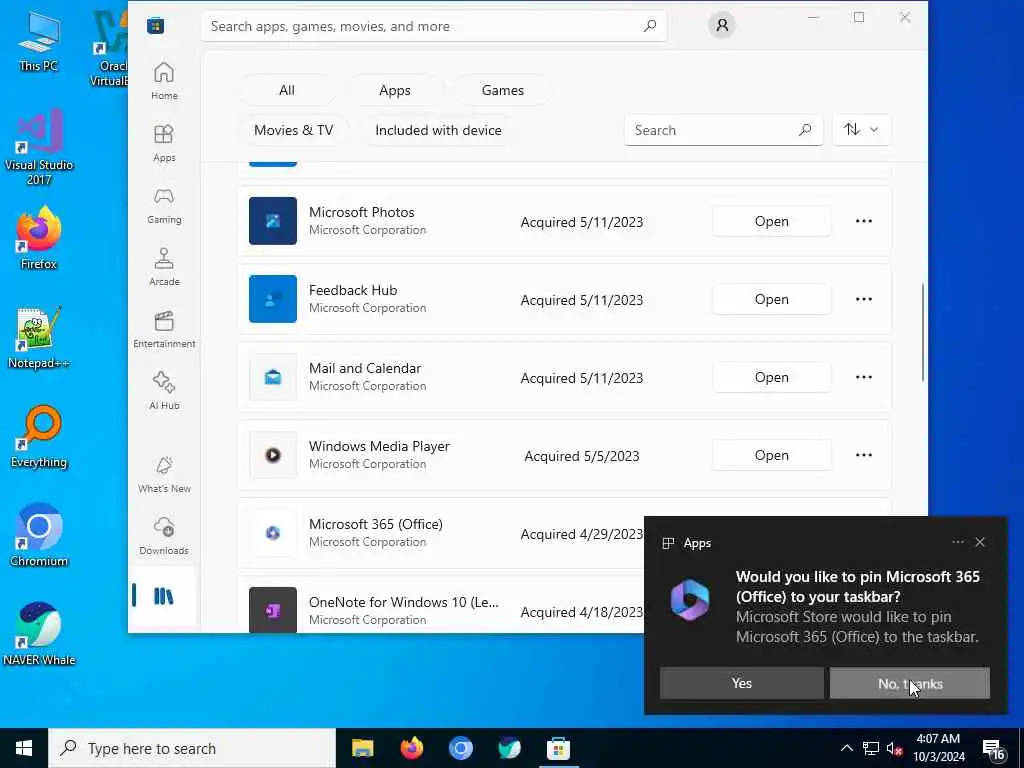1024x768 pixels.
Task: Open Feedback Hub app
Action: [771, 299]
